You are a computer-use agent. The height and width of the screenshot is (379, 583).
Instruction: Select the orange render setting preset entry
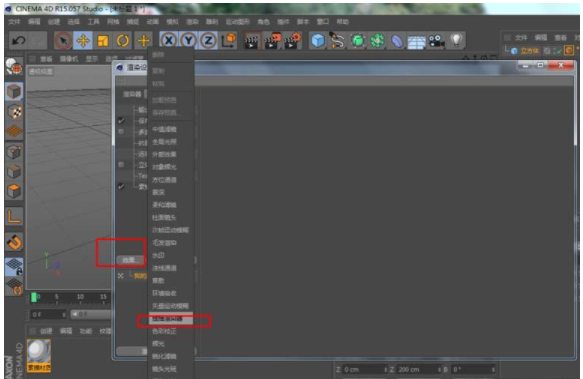click(140, 276)
